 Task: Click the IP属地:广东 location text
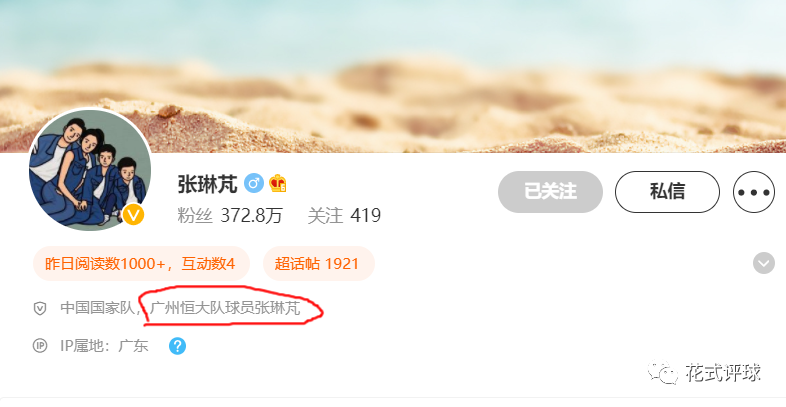pos(104,346)
